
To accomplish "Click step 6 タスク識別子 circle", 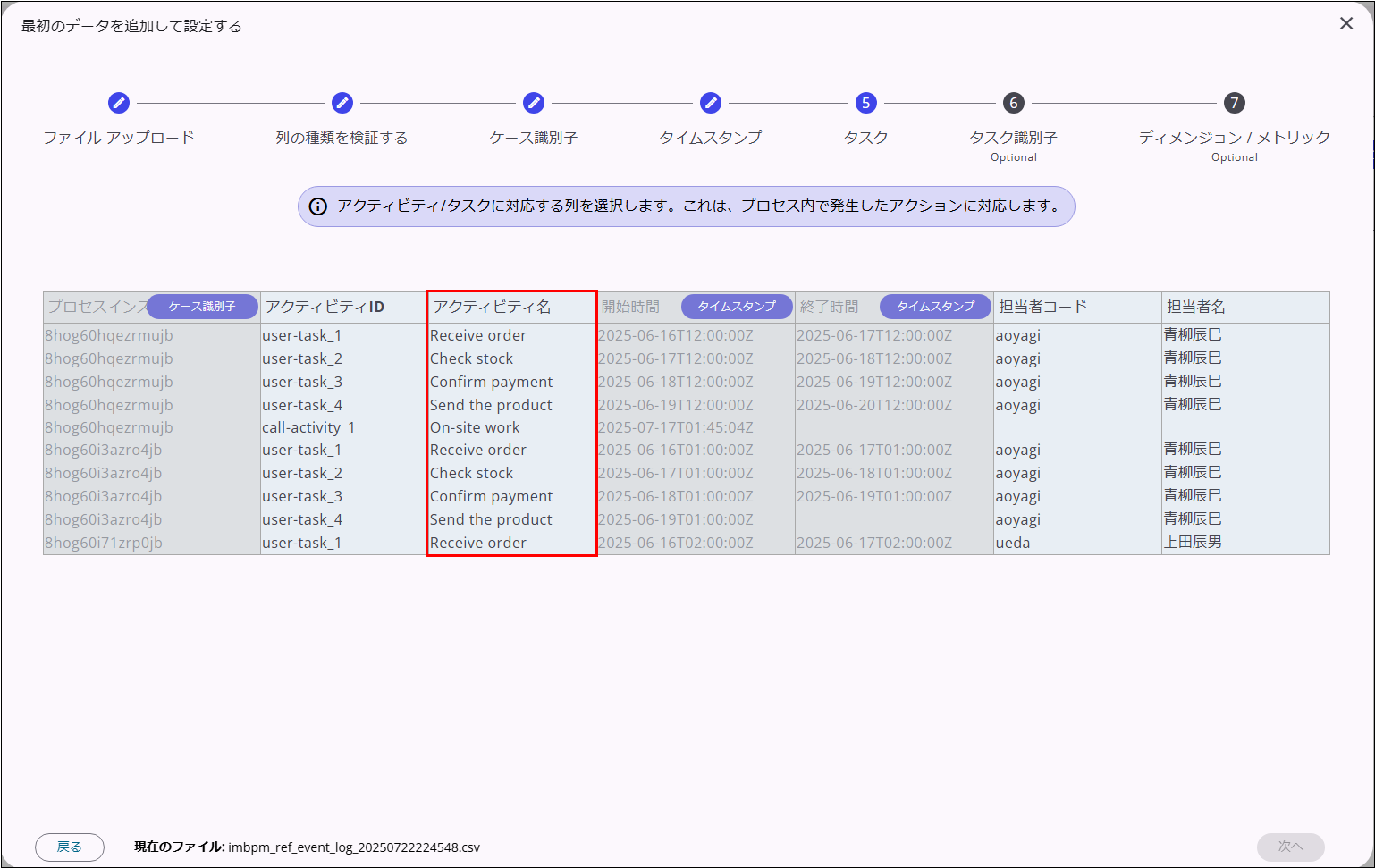I will pyautogui.click(x=1013, y=103).
